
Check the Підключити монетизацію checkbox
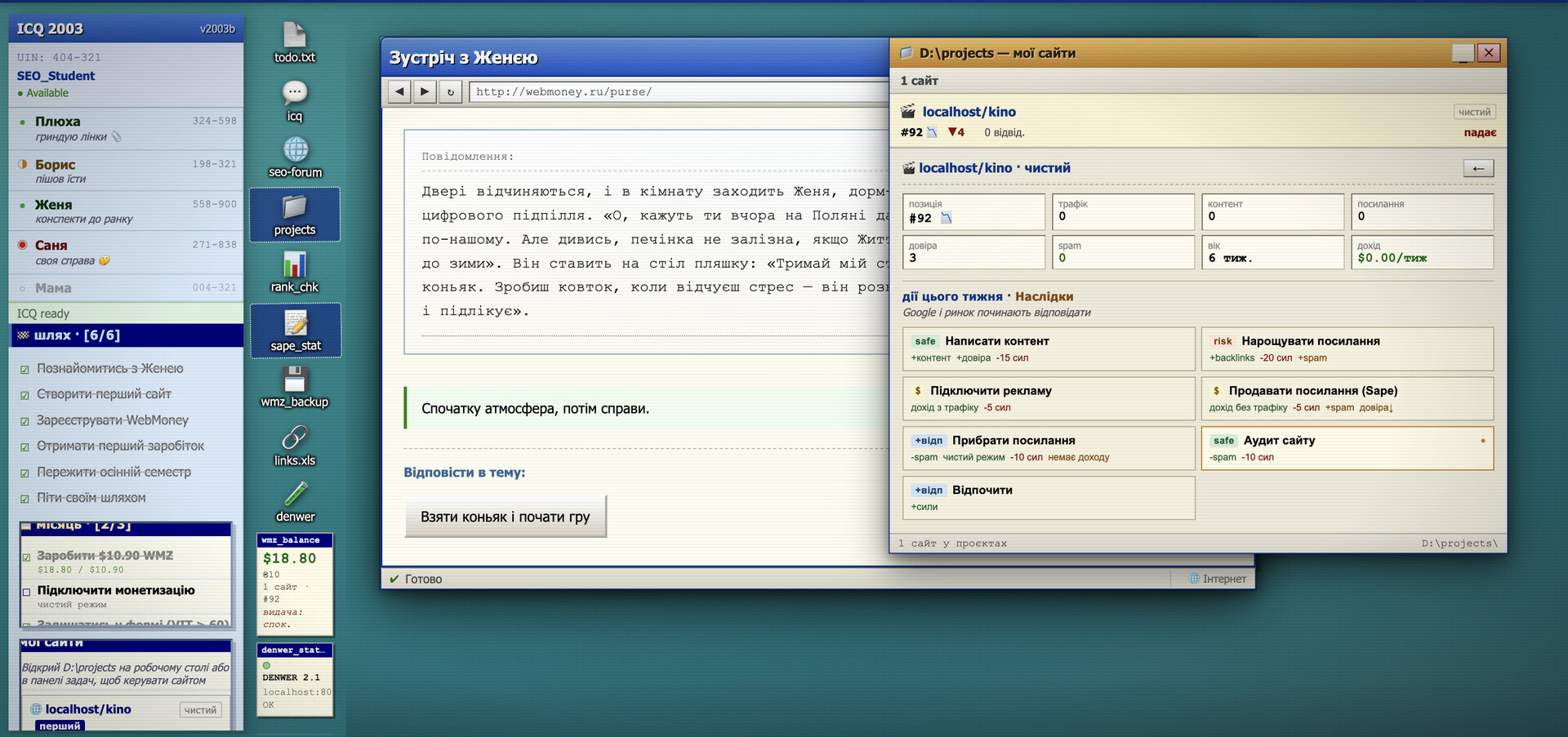pos(26,592)
